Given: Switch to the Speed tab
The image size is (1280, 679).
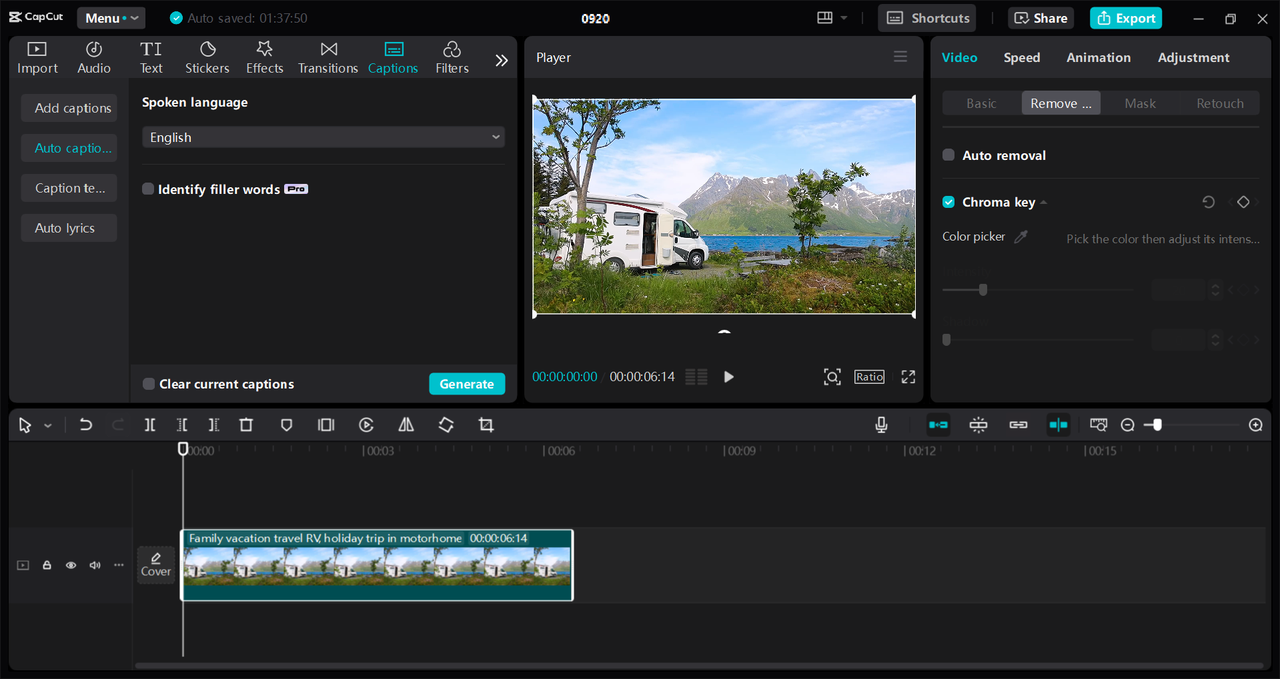Looking at the screenshot, I should tap(1022, 57).
